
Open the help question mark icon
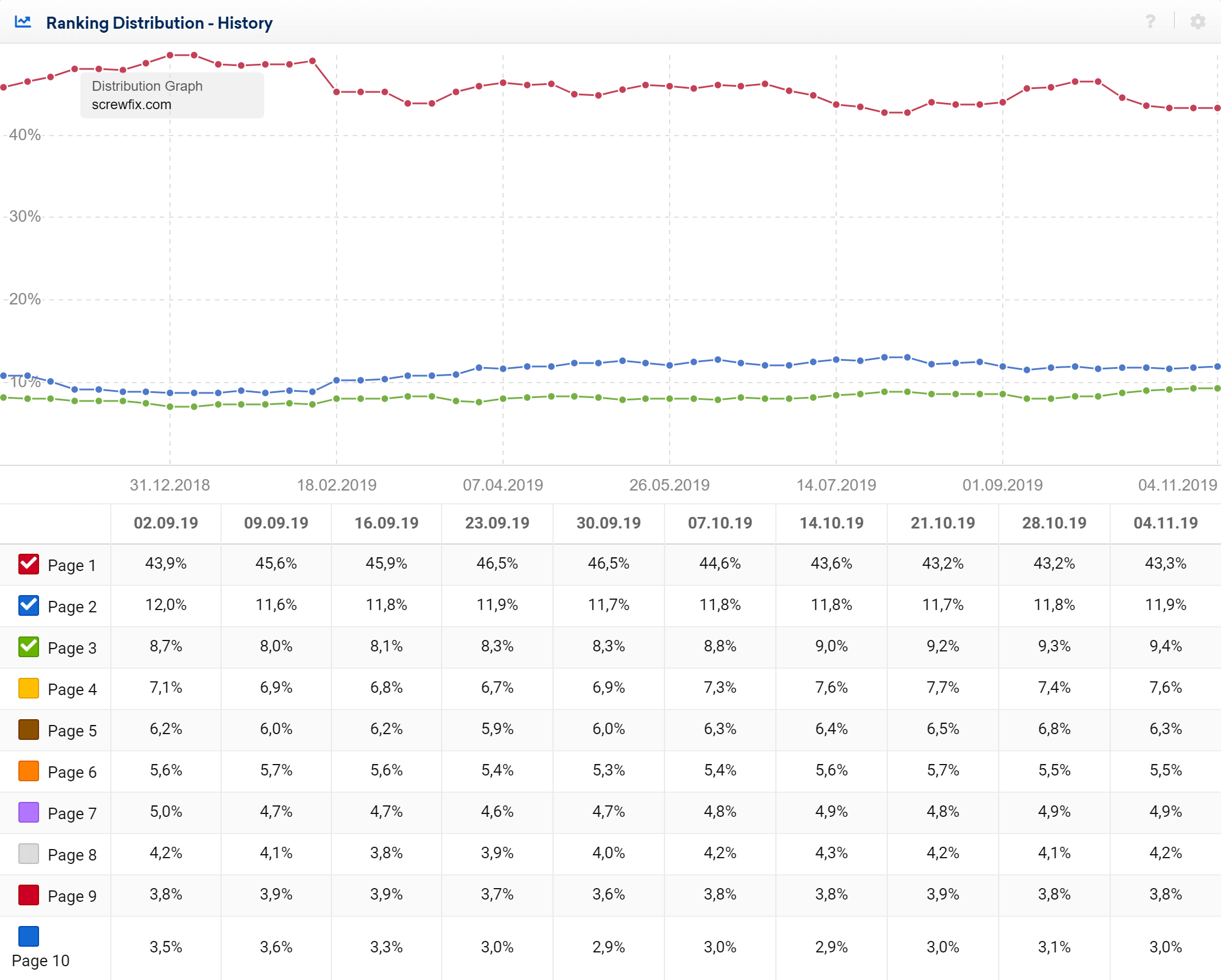(1150, 22)
